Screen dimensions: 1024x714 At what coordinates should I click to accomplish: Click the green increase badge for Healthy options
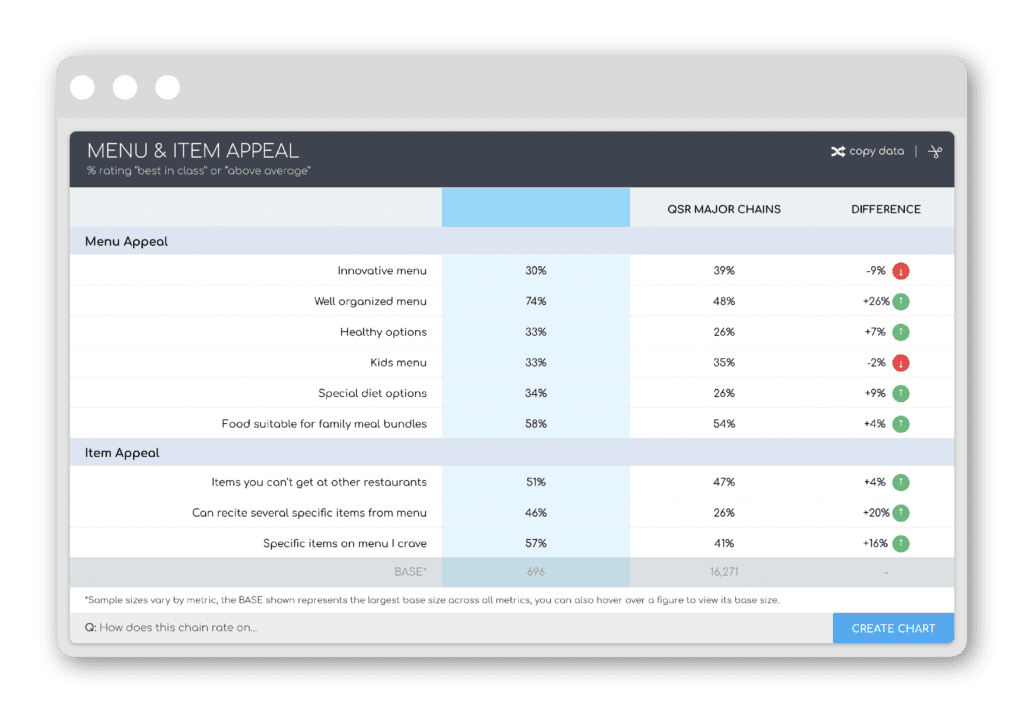[900, 331]
